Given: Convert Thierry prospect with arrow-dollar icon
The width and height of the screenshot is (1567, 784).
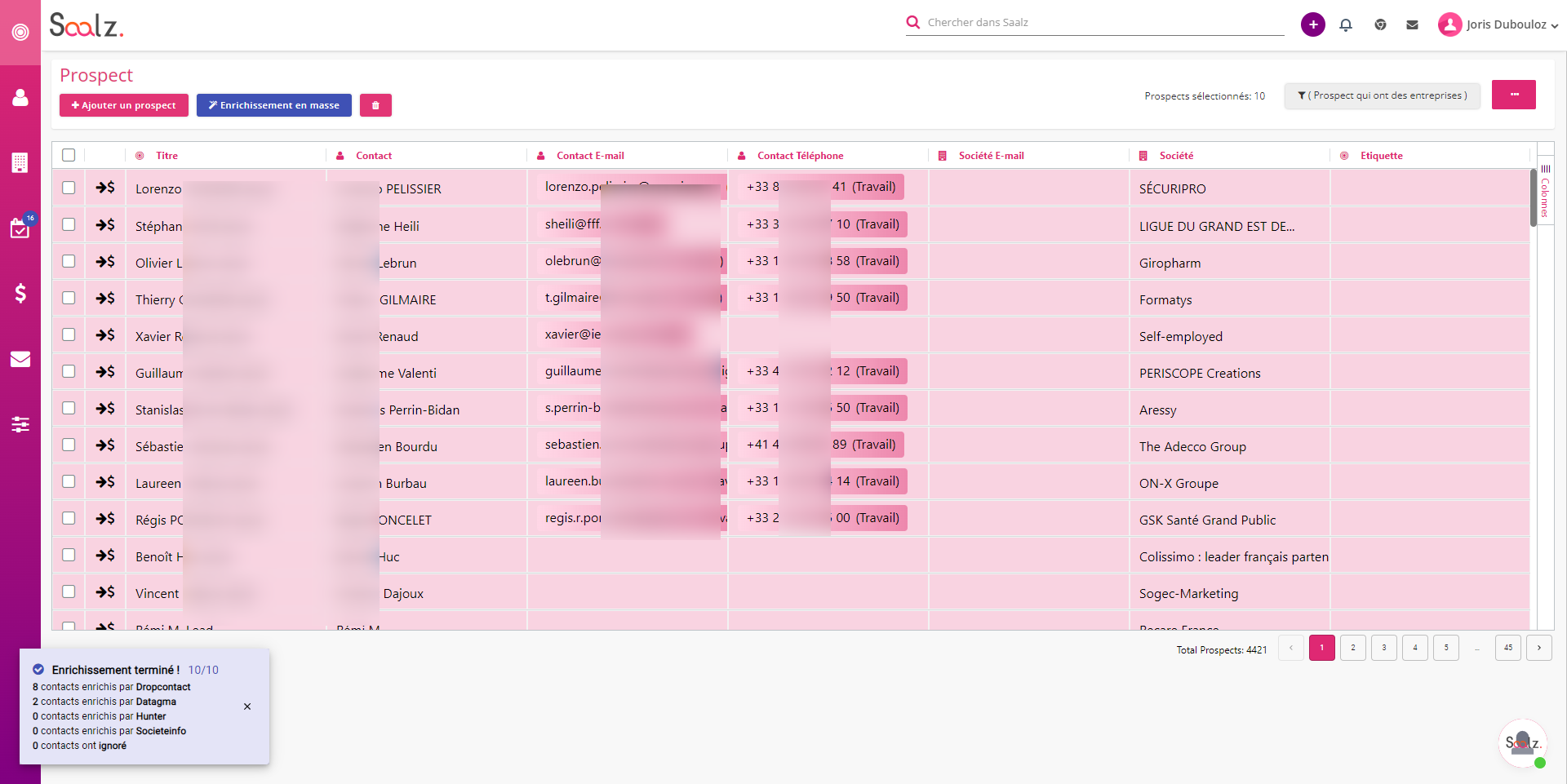Looking at the screenshot, I should 105,298.
